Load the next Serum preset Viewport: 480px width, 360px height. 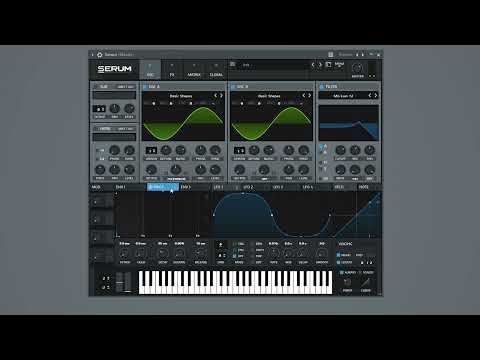[320, 65]
